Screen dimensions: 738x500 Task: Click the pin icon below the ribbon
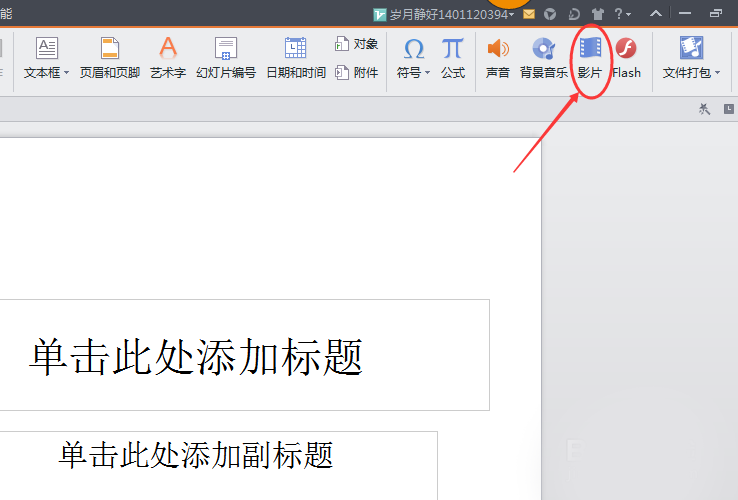point(704,109)
